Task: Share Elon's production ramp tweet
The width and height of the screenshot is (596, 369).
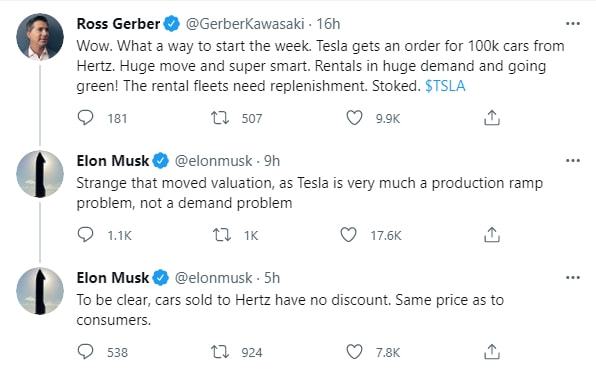Action: 492,235
